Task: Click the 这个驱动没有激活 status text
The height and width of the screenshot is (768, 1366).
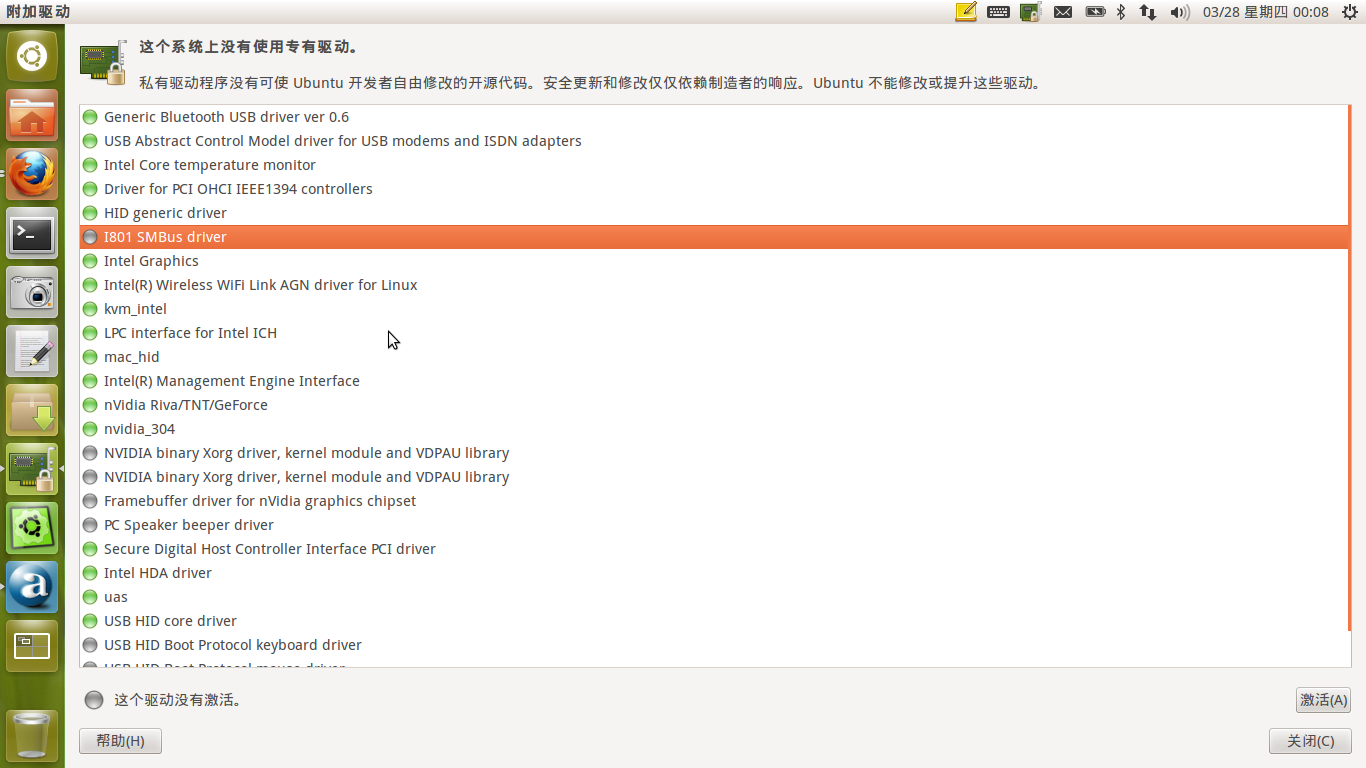Action: [178, 700]
